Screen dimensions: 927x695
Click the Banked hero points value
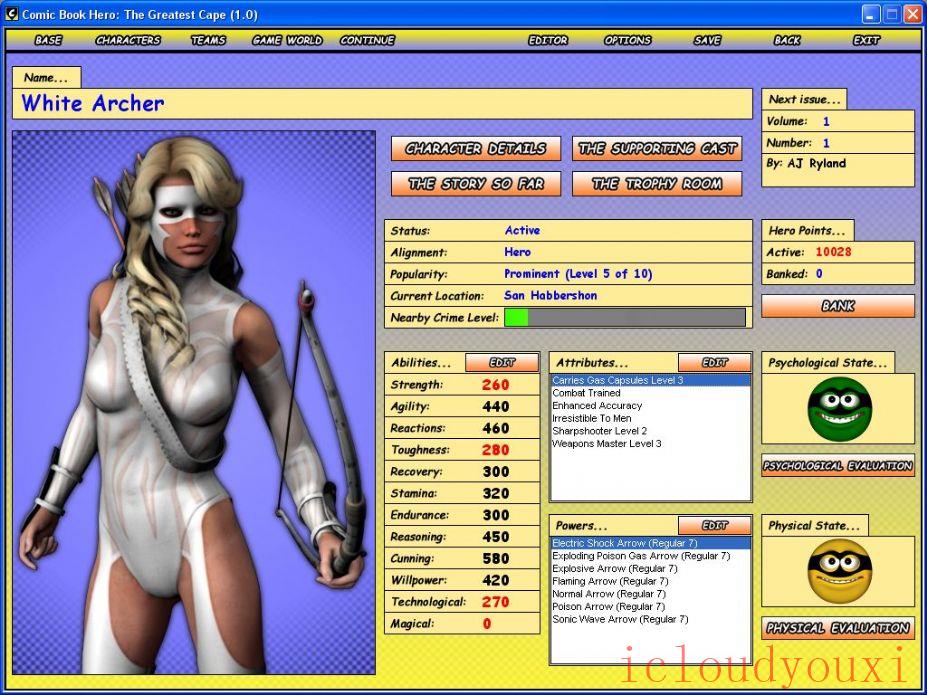(x=819, y=274)
